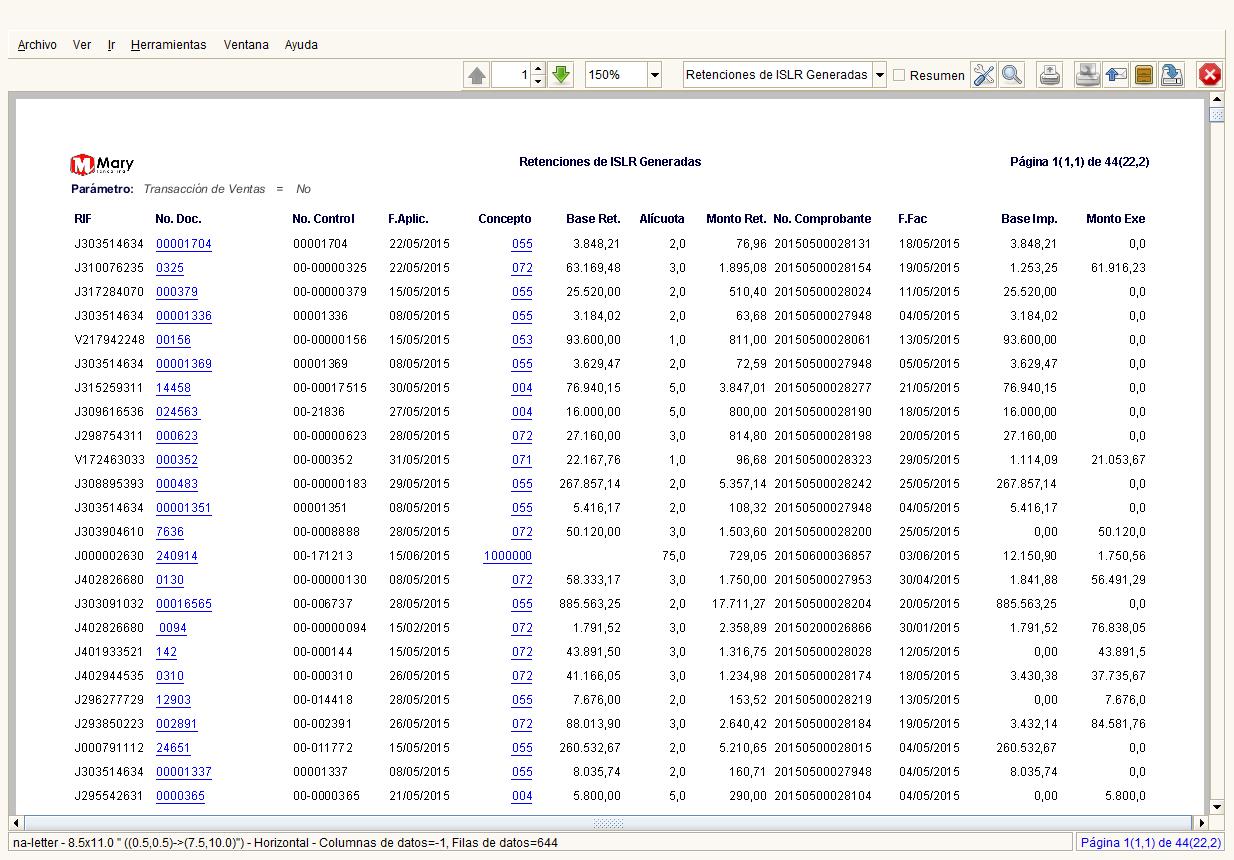Toggle the Resumen checkbox
This screenshot has height=860, width=1234.
(x=899, y=75)
